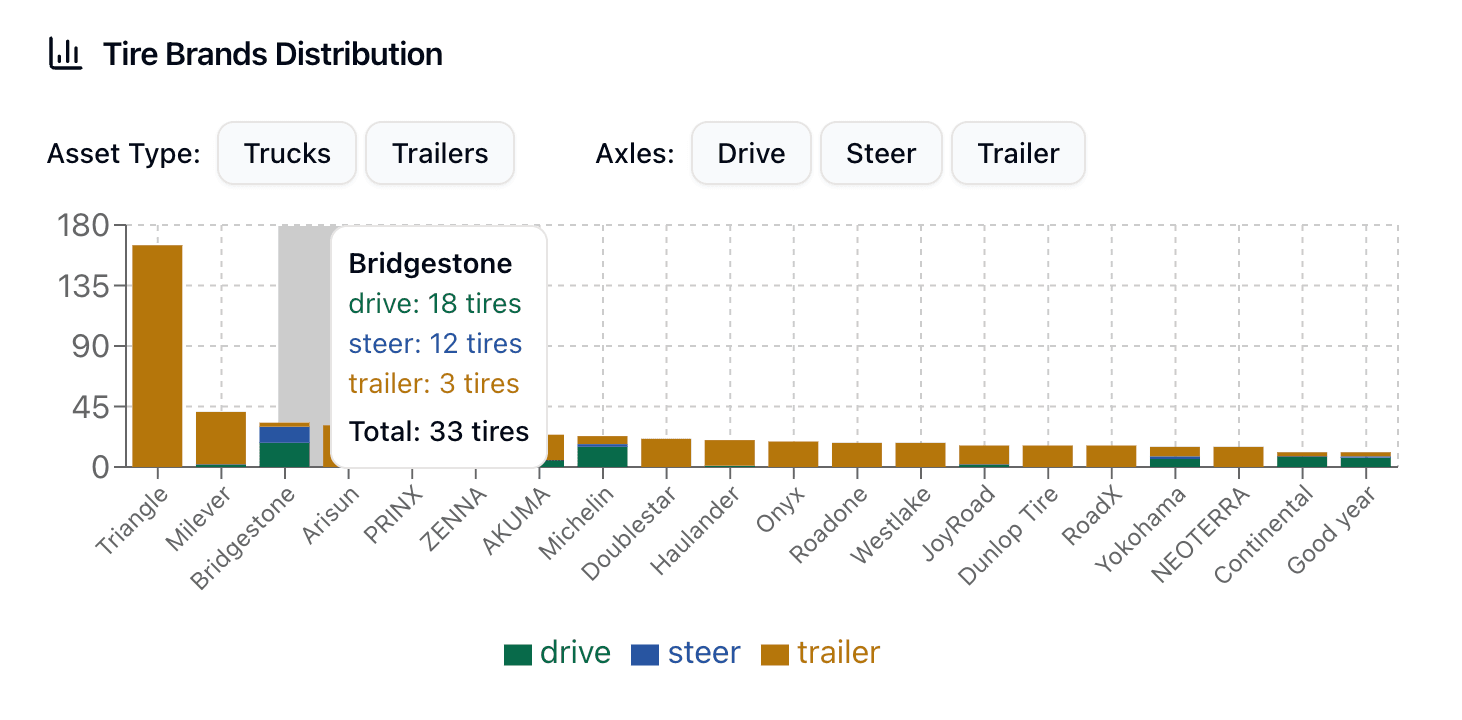The height and width of the screenshot is (720, 1462).
Task: Click the orange trailer legend swatch
Action: pos(775,655)
